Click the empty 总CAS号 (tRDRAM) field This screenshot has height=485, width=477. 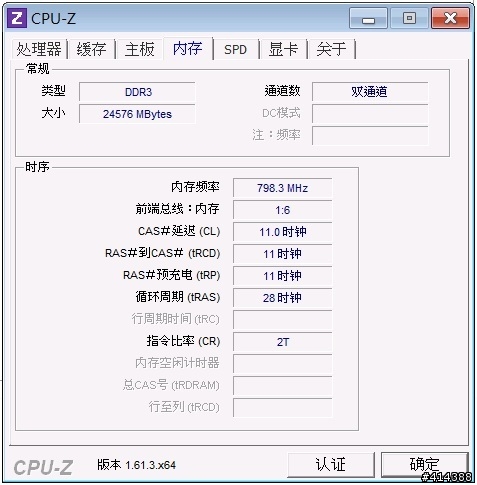coord(283,386)
